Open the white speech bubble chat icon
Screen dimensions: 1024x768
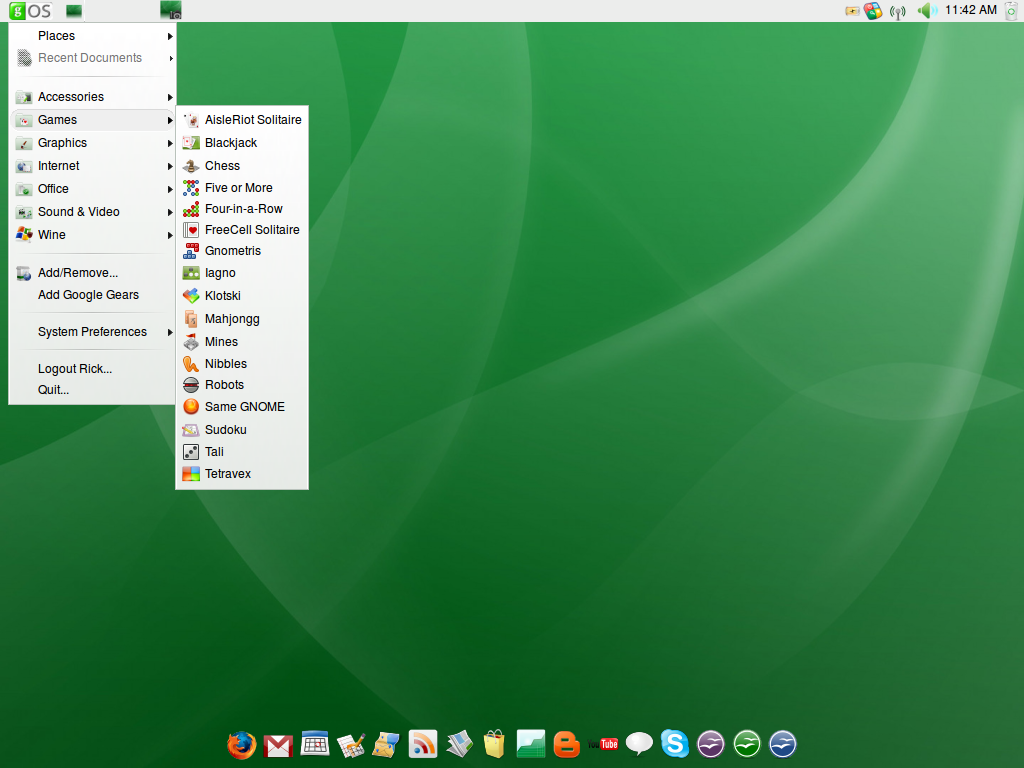coord(639,743)
